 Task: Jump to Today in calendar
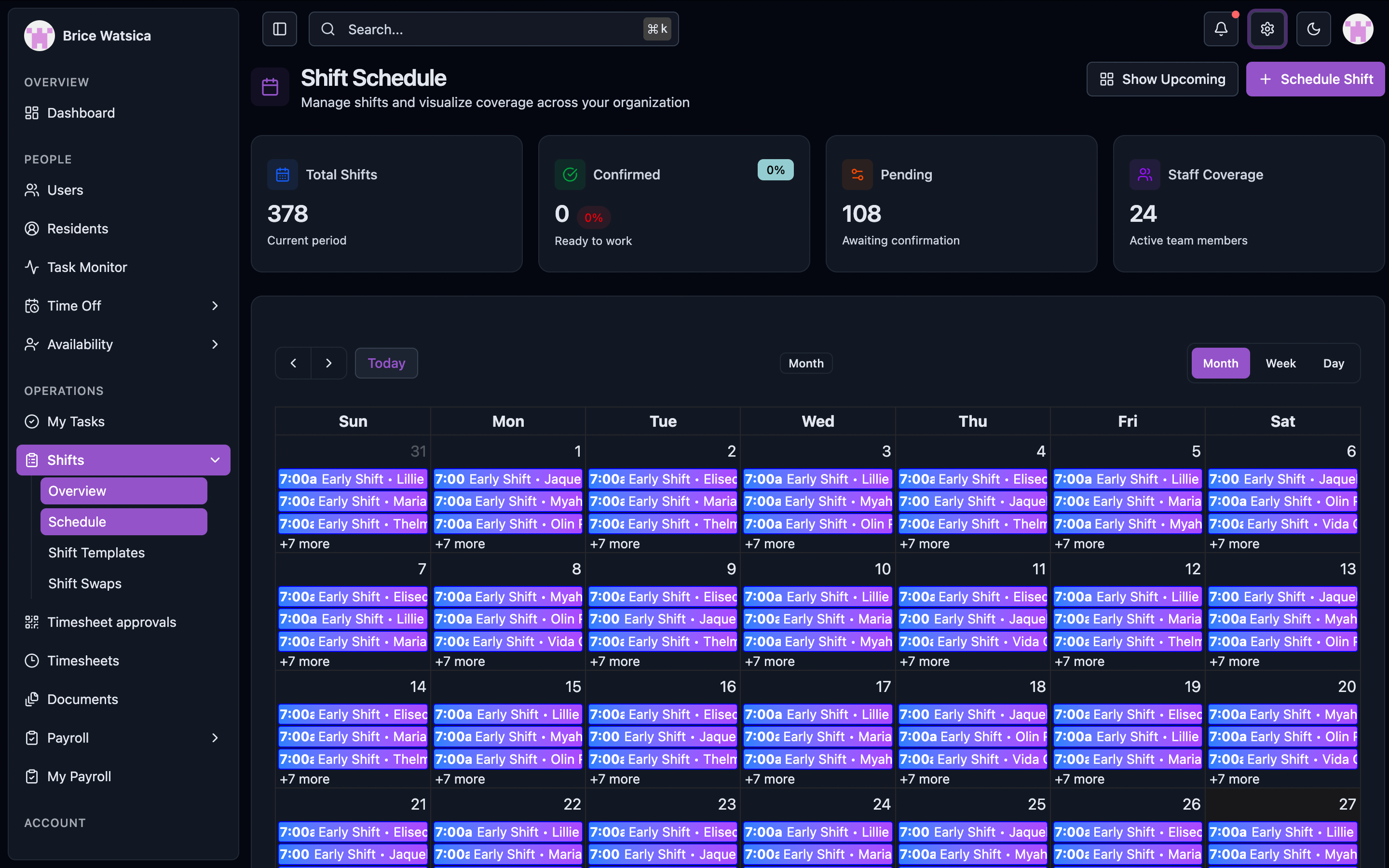(x=386, y=364)
